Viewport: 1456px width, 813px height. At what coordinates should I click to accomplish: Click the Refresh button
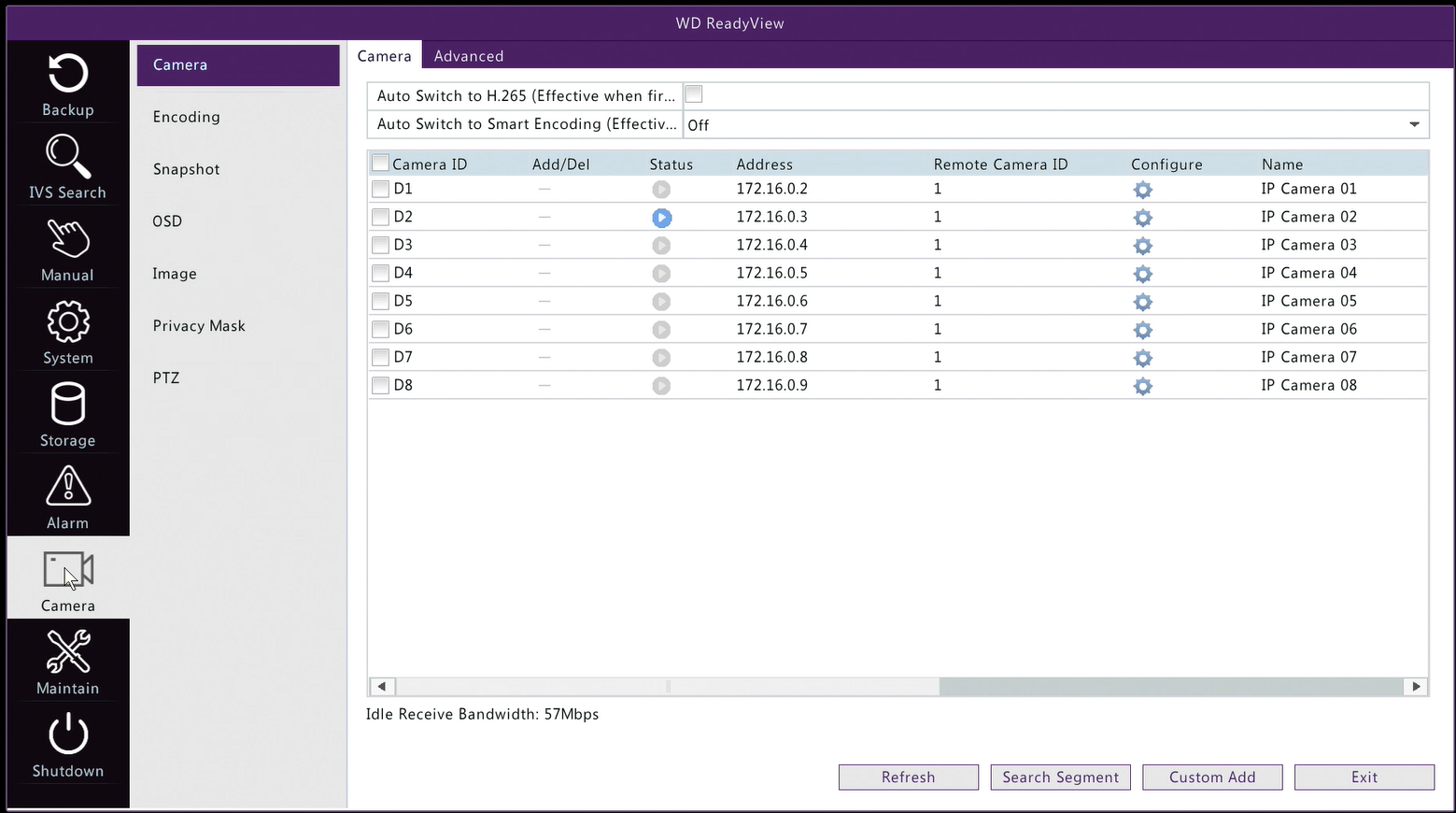909,777
